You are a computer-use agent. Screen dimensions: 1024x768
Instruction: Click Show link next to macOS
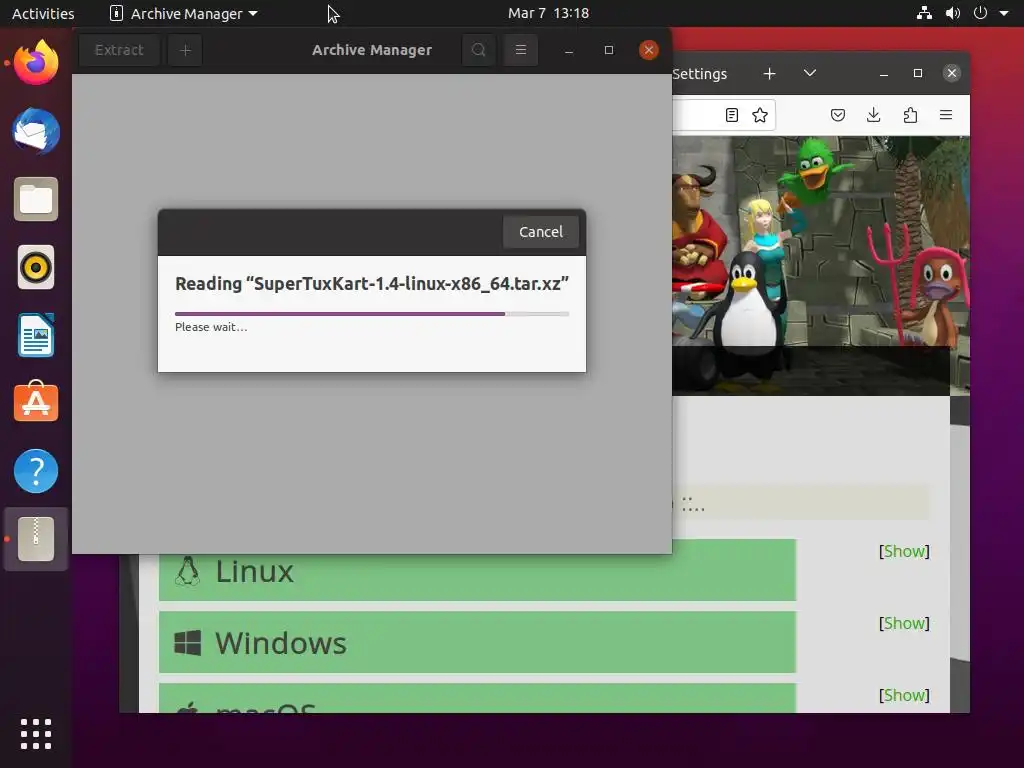point(904,695)
